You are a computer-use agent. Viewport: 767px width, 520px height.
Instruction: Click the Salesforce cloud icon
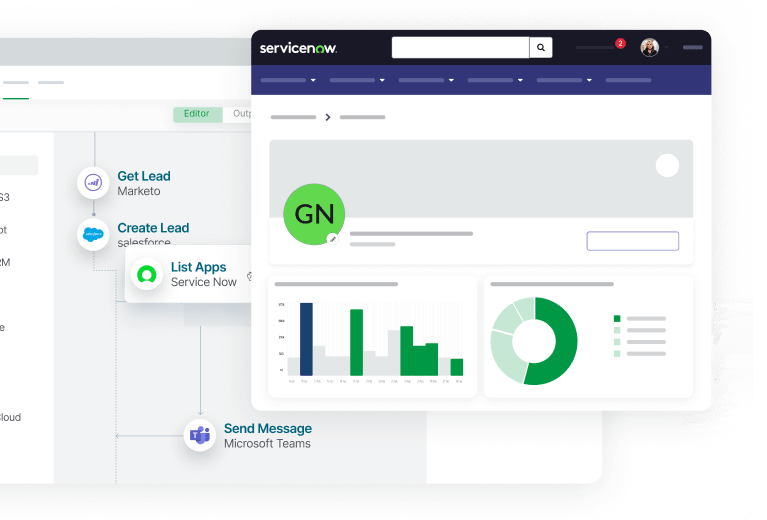[93, 235]
